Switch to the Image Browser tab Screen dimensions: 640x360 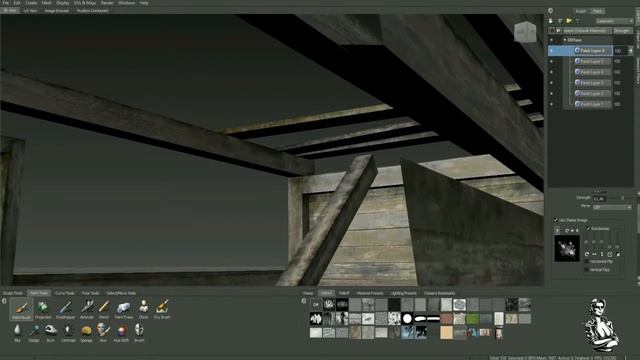click(57, 11)
